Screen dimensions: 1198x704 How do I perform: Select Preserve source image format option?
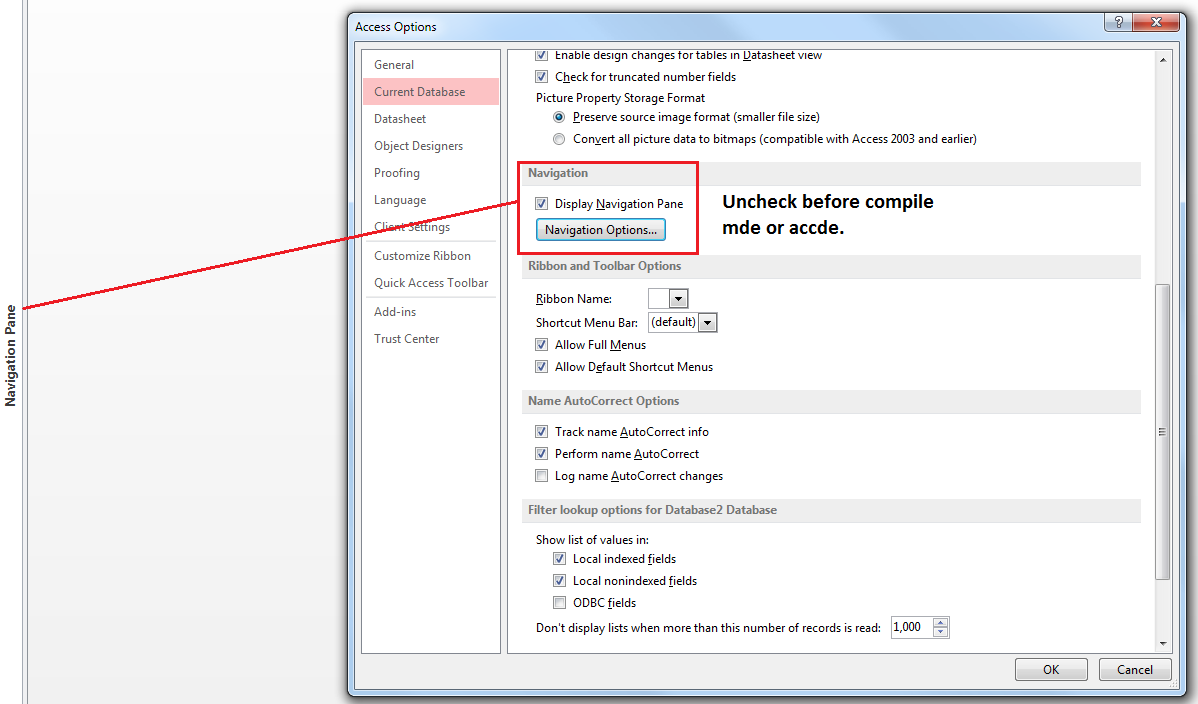pyautogui.click(x=559, y=117)
